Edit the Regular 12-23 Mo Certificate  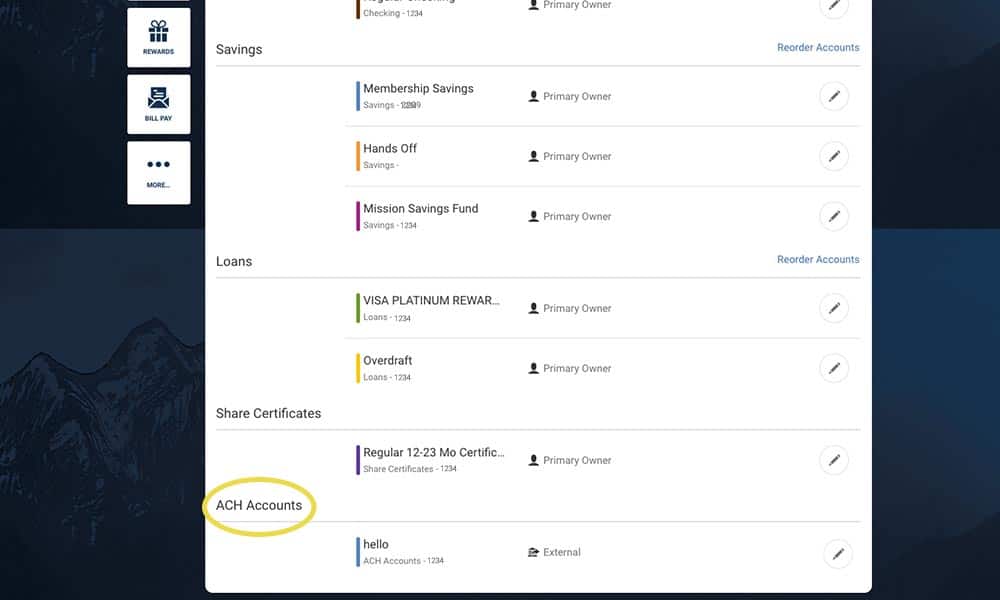click(834, 460)
